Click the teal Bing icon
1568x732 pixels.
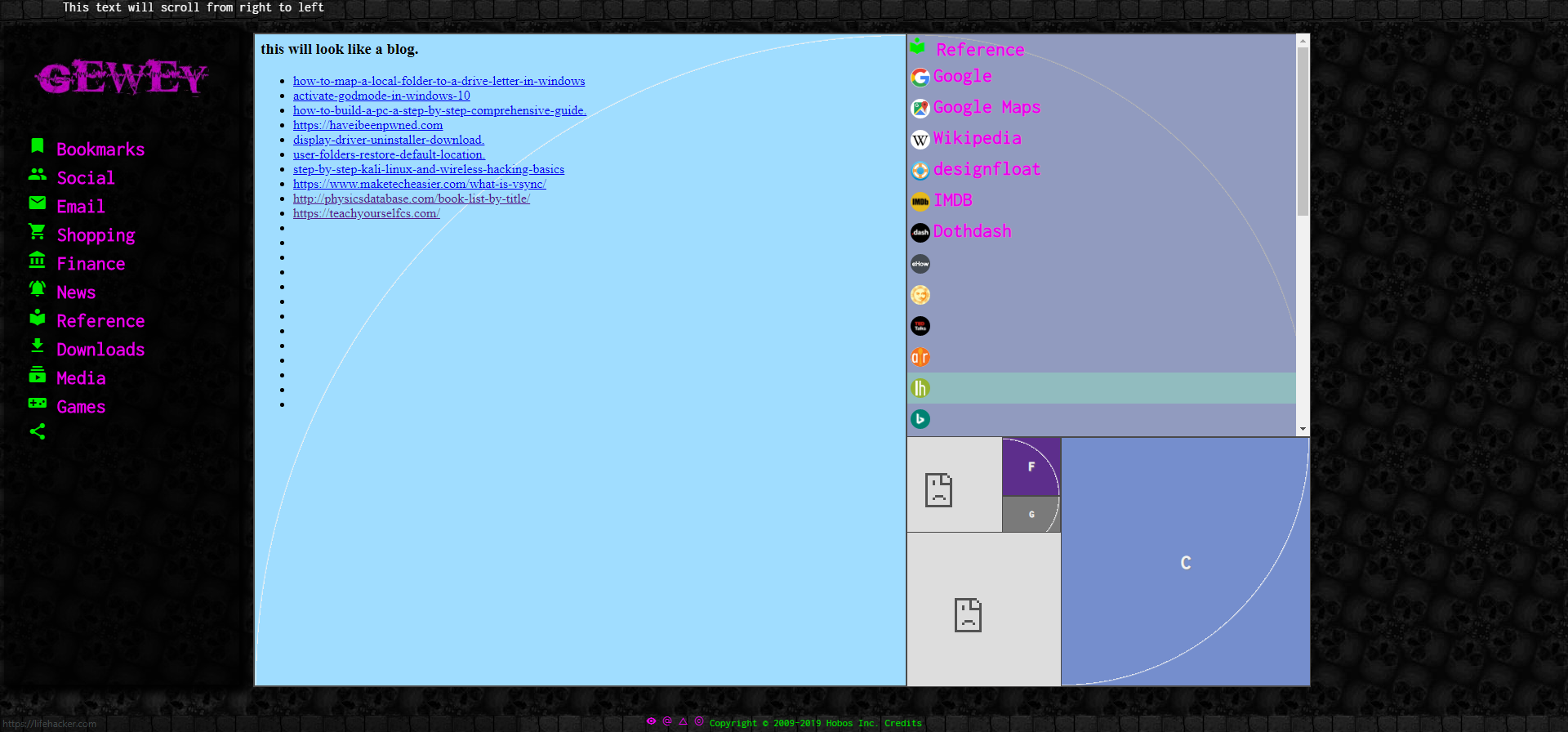[920, 419]
